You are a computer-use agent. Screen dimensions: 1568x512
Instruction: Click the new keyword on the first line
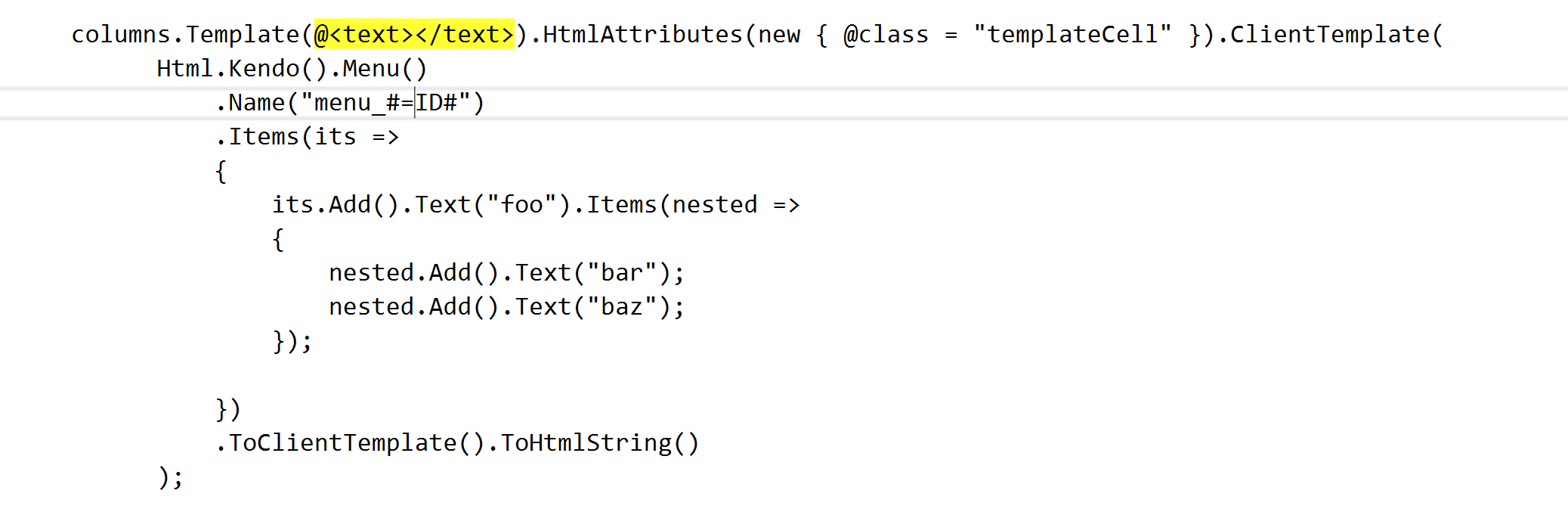click(779, 35)
